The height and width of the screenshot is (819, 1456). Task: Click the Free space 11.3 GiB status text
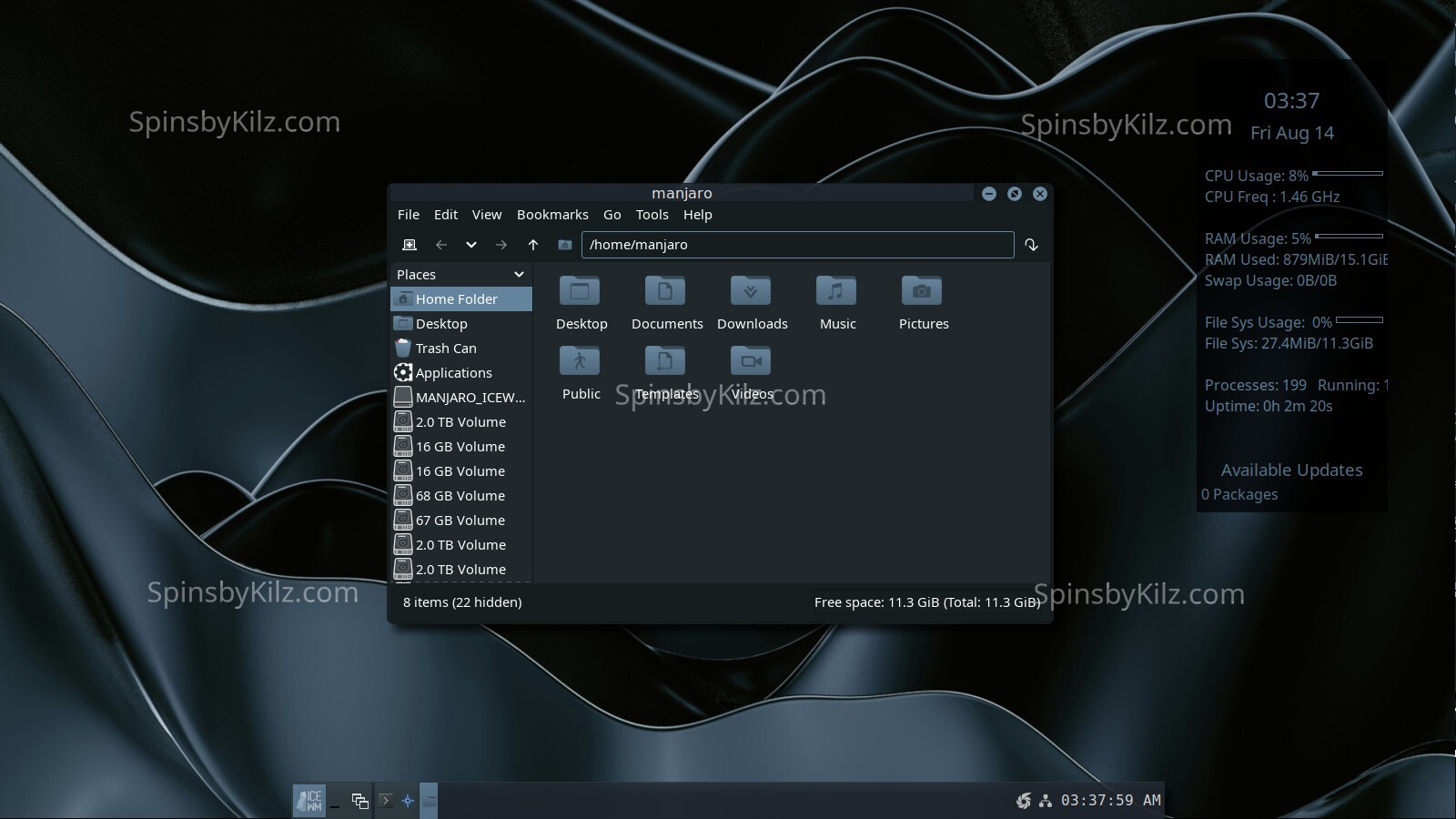click(x=927, y=602)
